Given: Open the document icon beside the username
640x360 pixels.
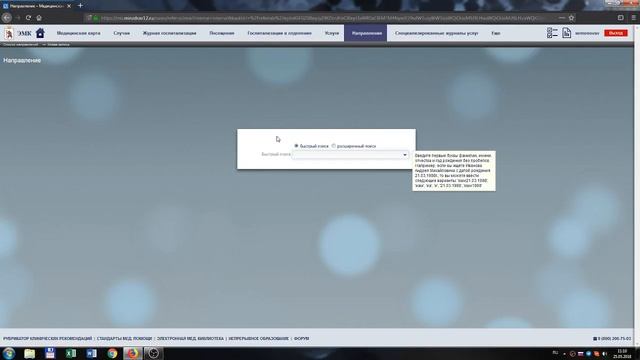Looking at the screenshot, I should click(567, 33).
